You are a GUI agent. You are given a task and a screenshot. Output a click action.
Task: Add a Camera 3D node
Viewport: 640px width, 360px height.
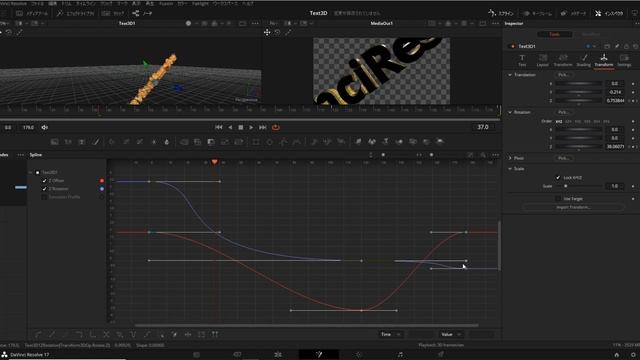point(413,142)
